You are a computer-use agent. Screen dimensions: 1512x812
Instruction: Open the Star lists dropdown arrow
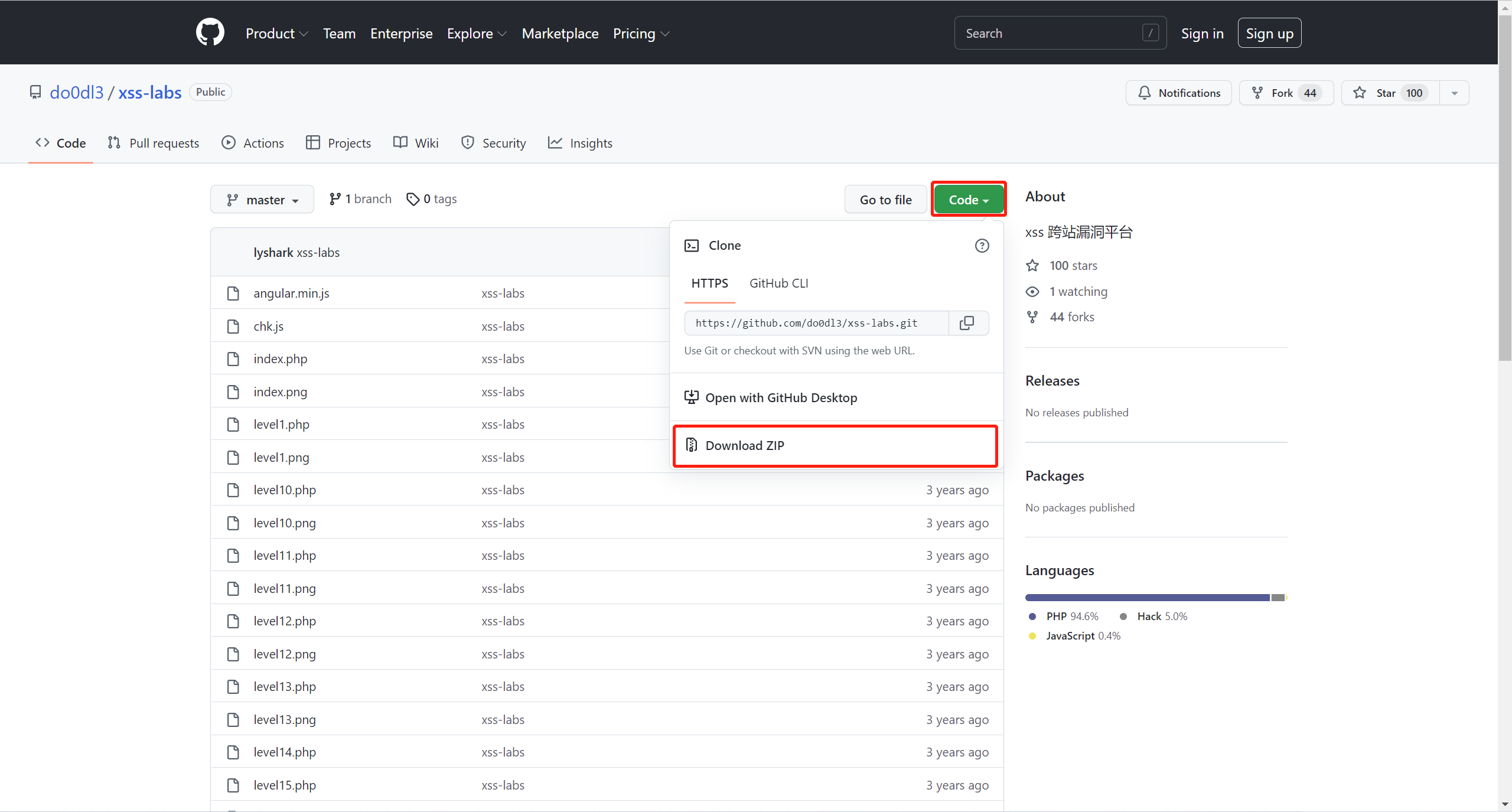[x=1454, y=93]
